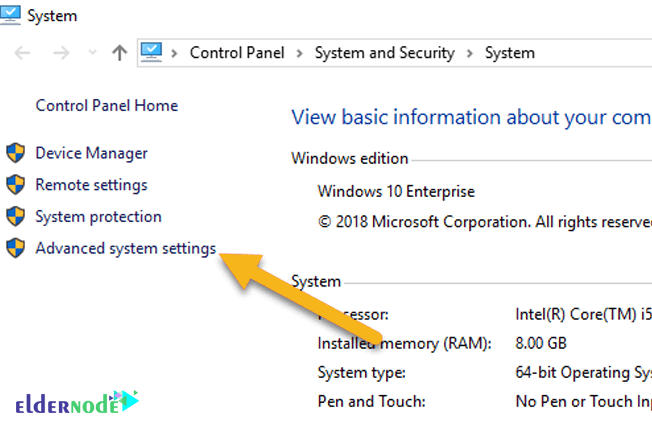
Task: Open Control Panel breadcrumb
Action: point(237,53)
